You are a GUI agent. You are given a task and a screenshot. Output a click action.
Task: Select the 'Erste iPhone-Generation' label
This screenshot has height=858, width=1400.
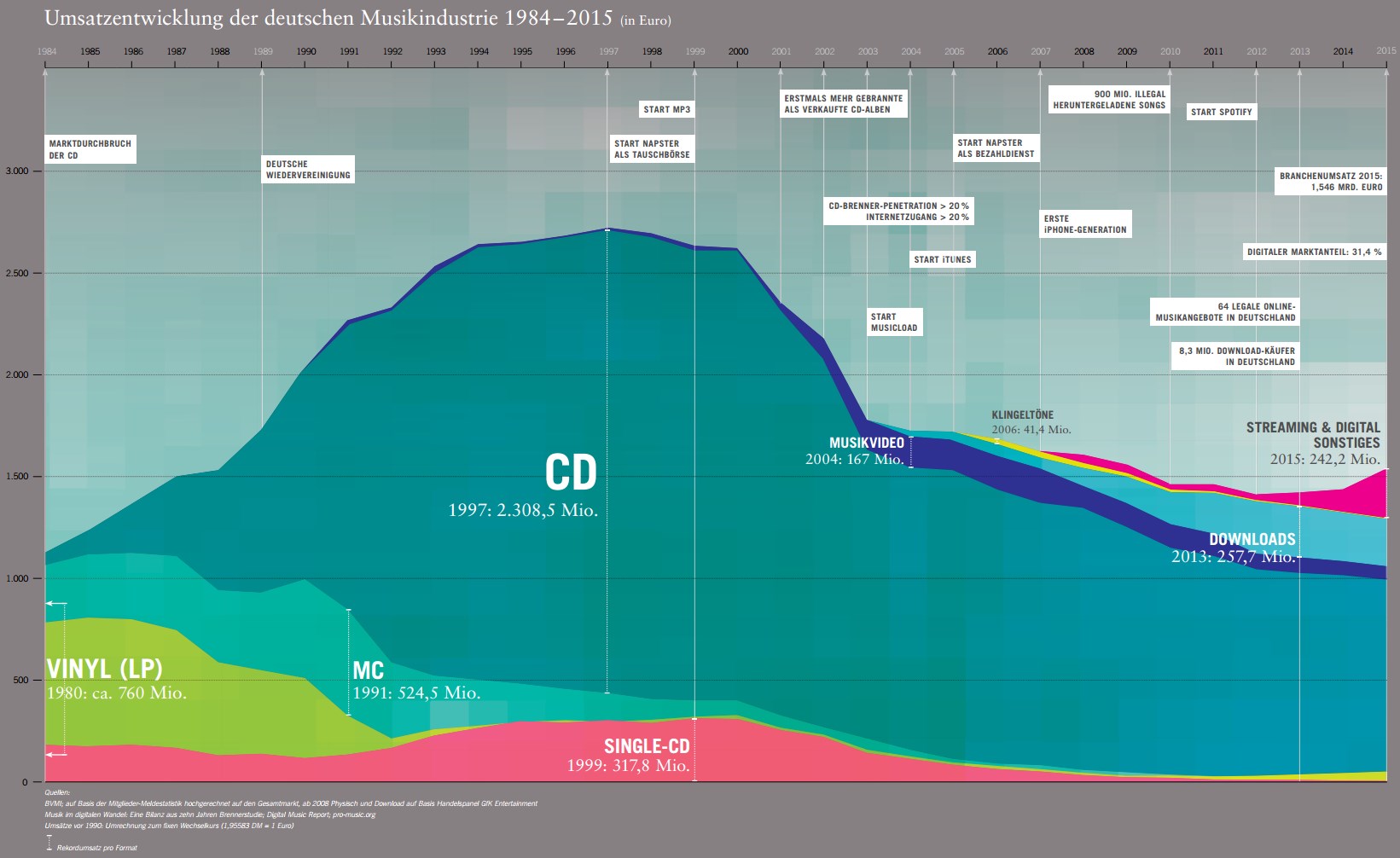[1084, 224]
